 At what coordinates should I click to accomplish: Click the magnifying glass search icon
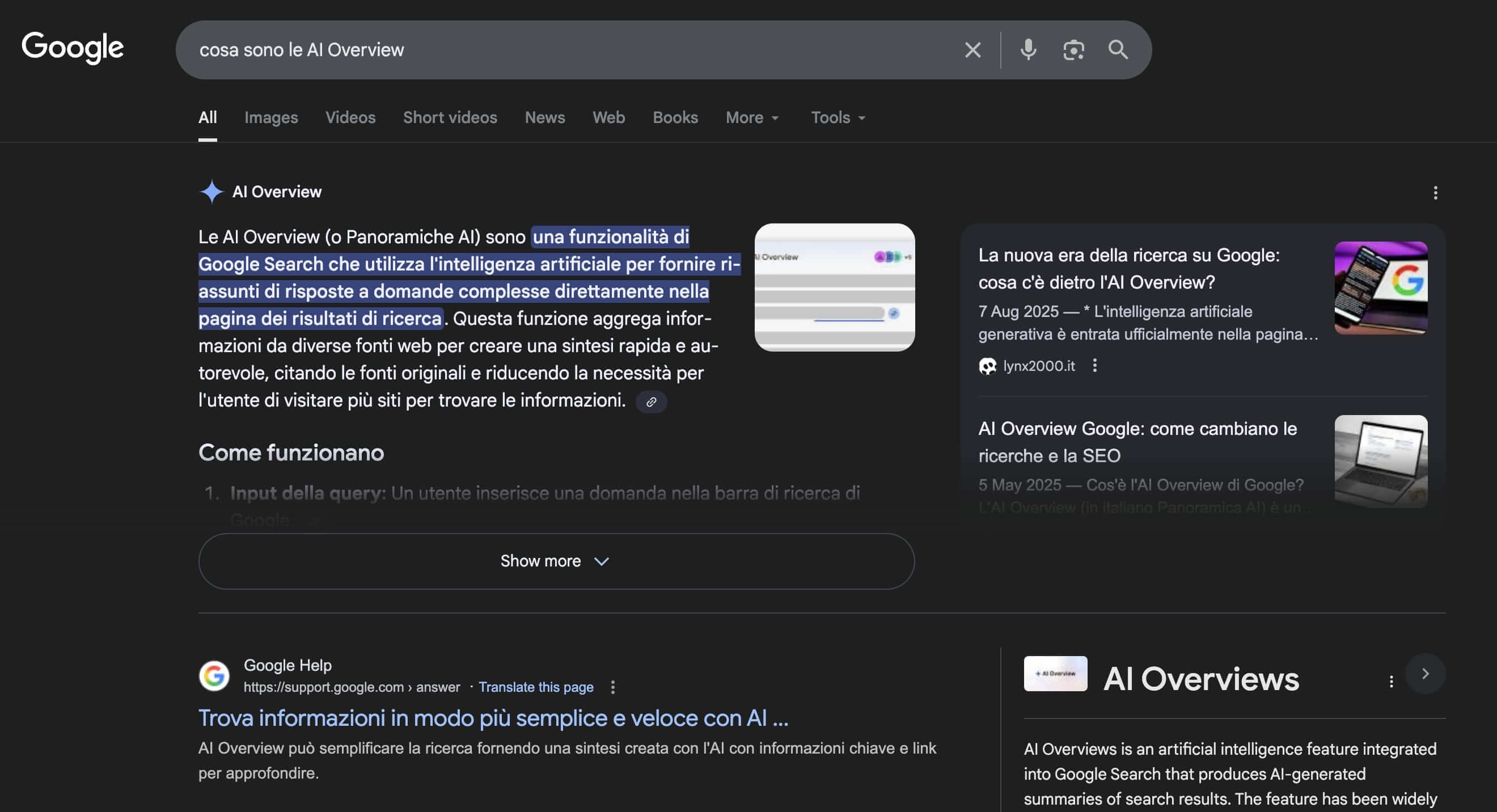[x=1118, y=50]
